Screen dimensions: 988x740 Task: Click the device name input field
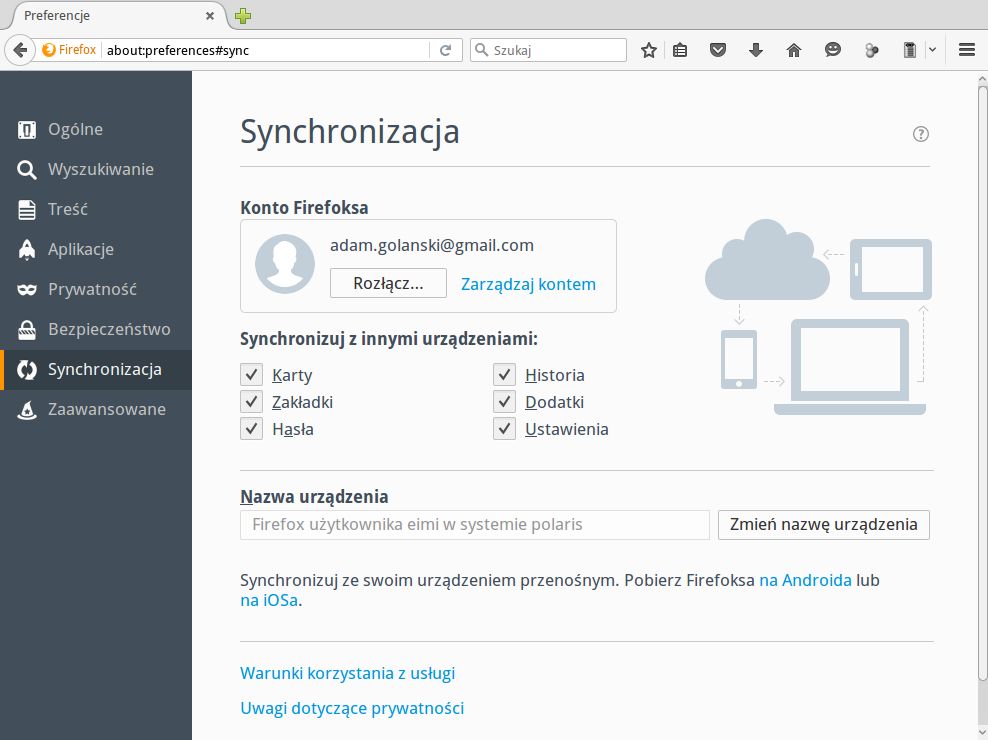coord(474,524)
